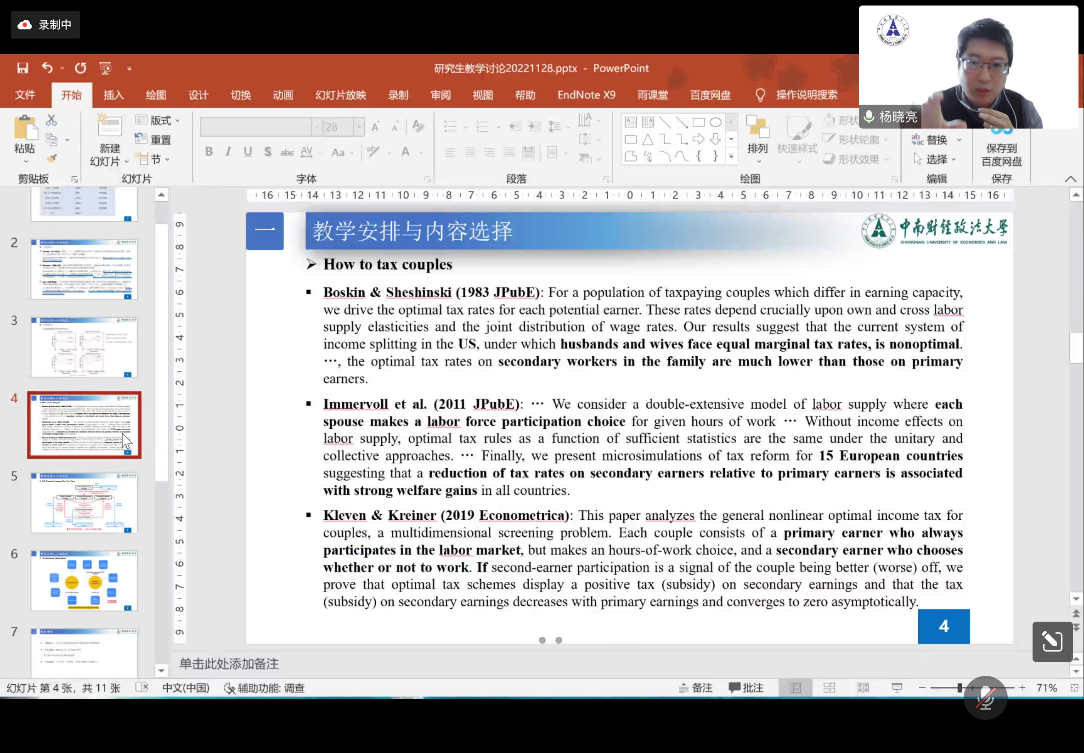Switch to Slide Sorter view icon
Viewport: 1084px width, 753px height.
point(829,688)
